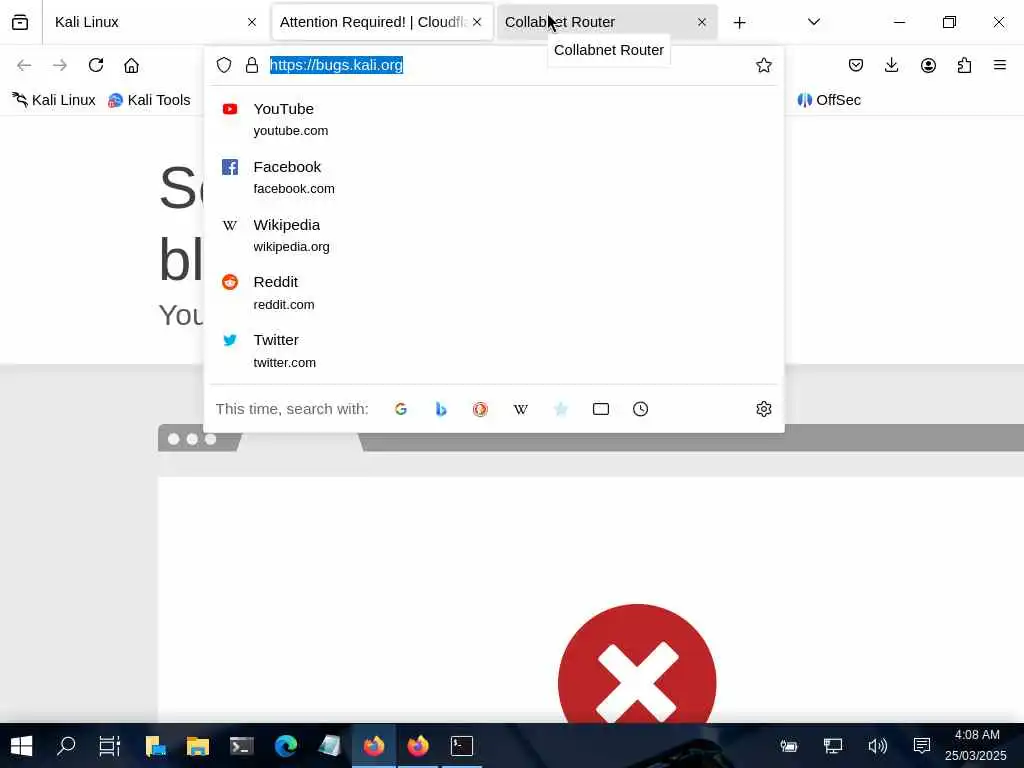The width and height of the screenshot is (1024, 768).
Task: Switch to the Attention Required Cloudflare tab
Action: point(381,22)
